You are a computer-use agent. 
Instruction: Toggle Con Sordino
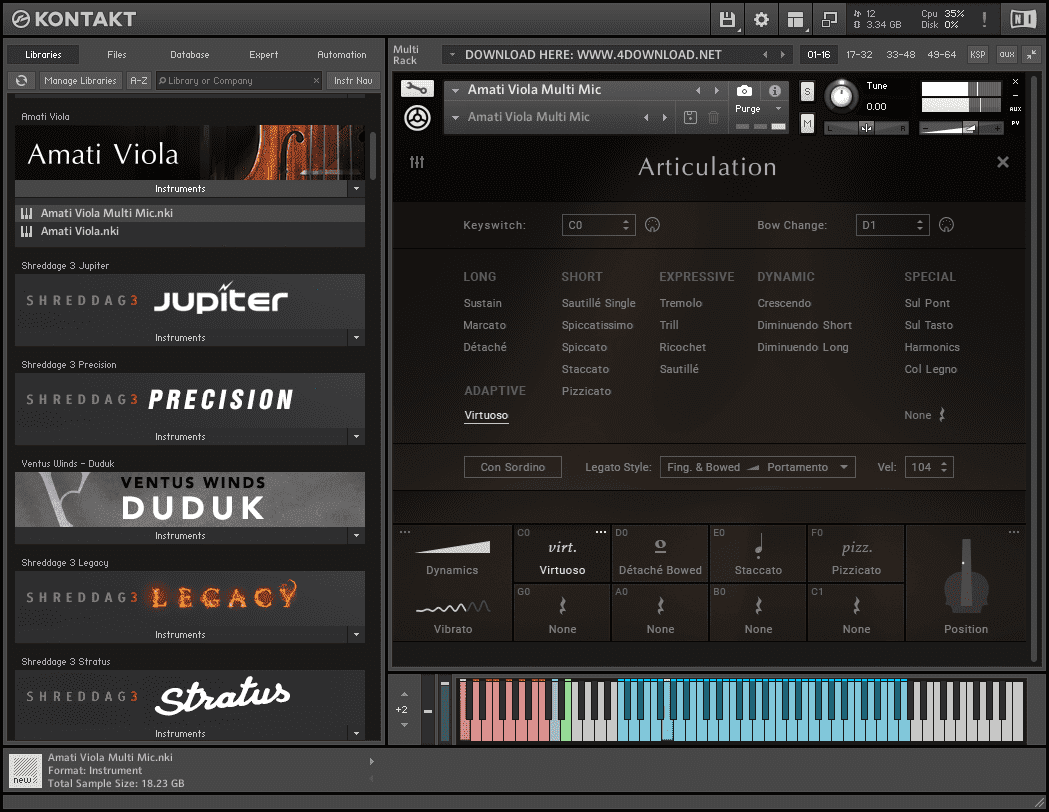coord(512,467)
